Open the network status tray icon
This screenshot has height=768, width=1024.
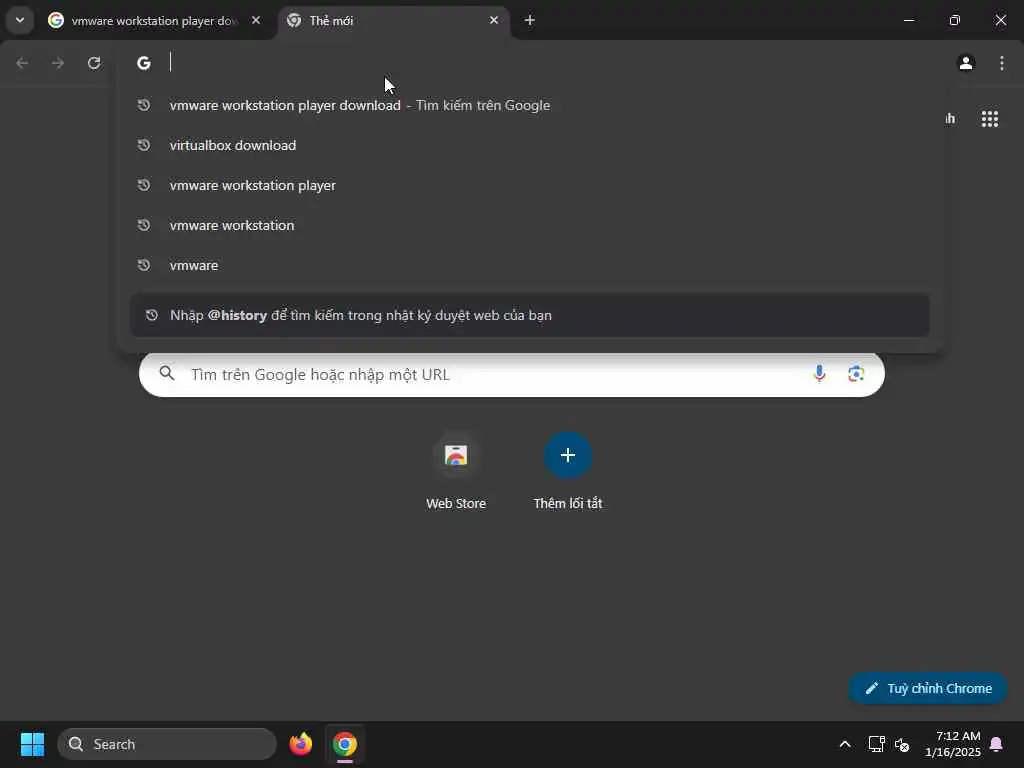pyautogui.click(x=876, y=744)
